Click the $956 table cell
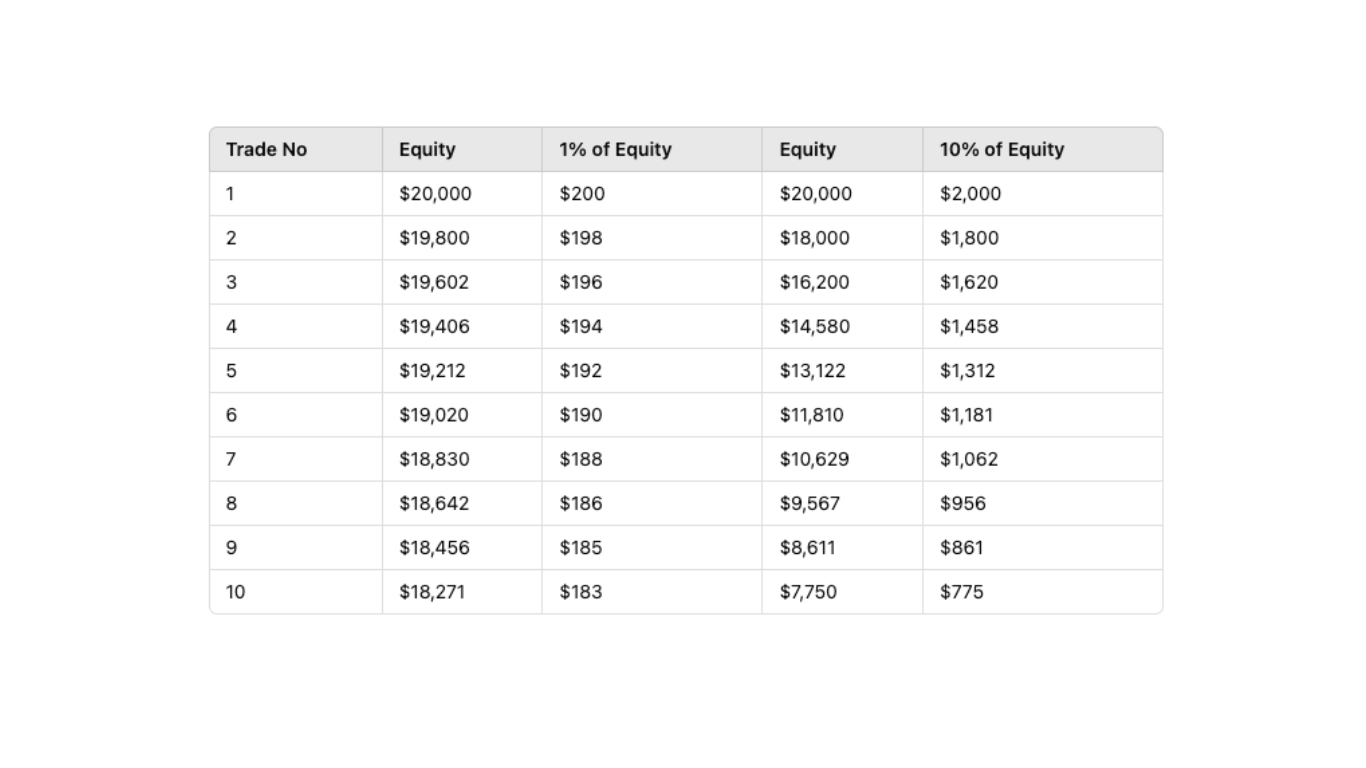The image size is (1366, 768). pos(962,503)
